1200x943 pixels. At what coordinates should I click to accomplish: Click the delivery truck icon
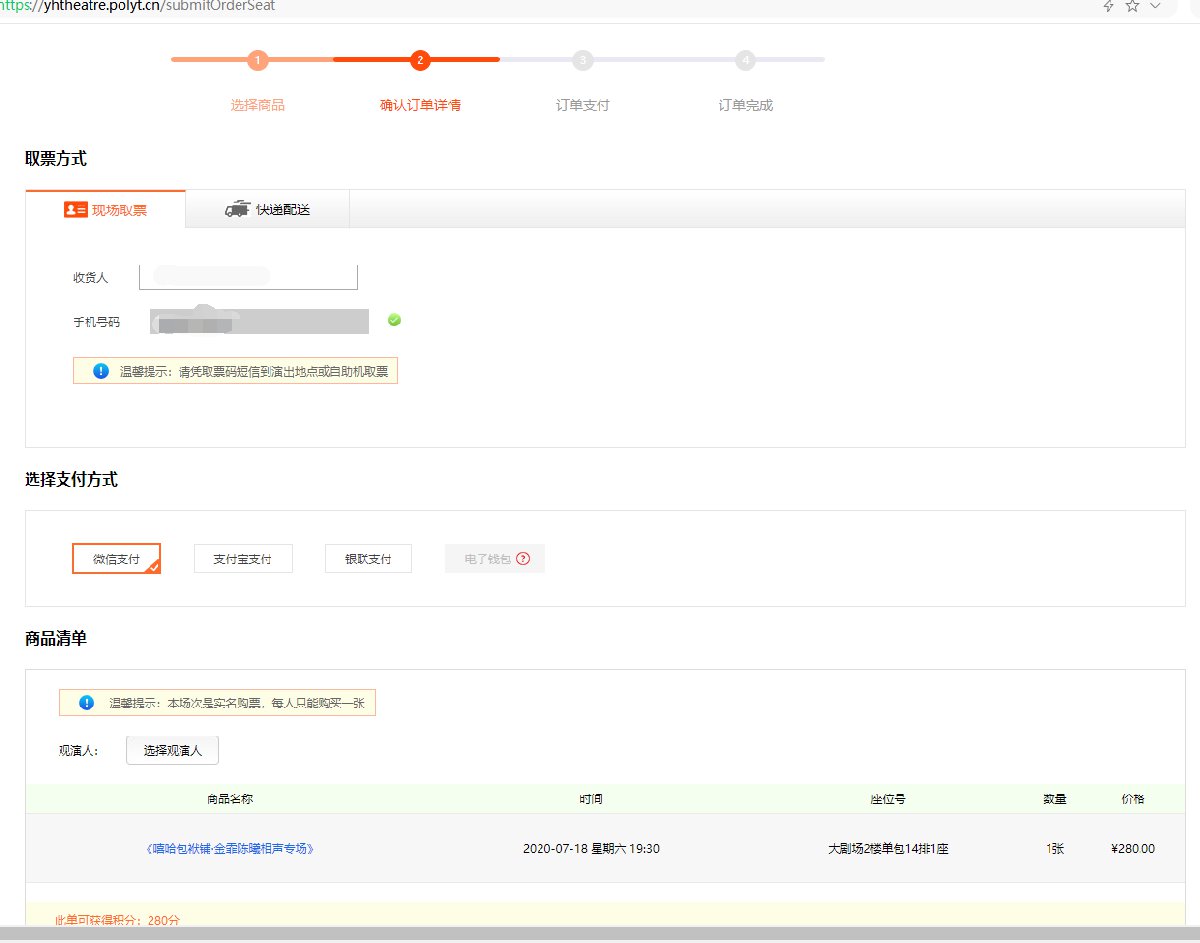point(237,209)
